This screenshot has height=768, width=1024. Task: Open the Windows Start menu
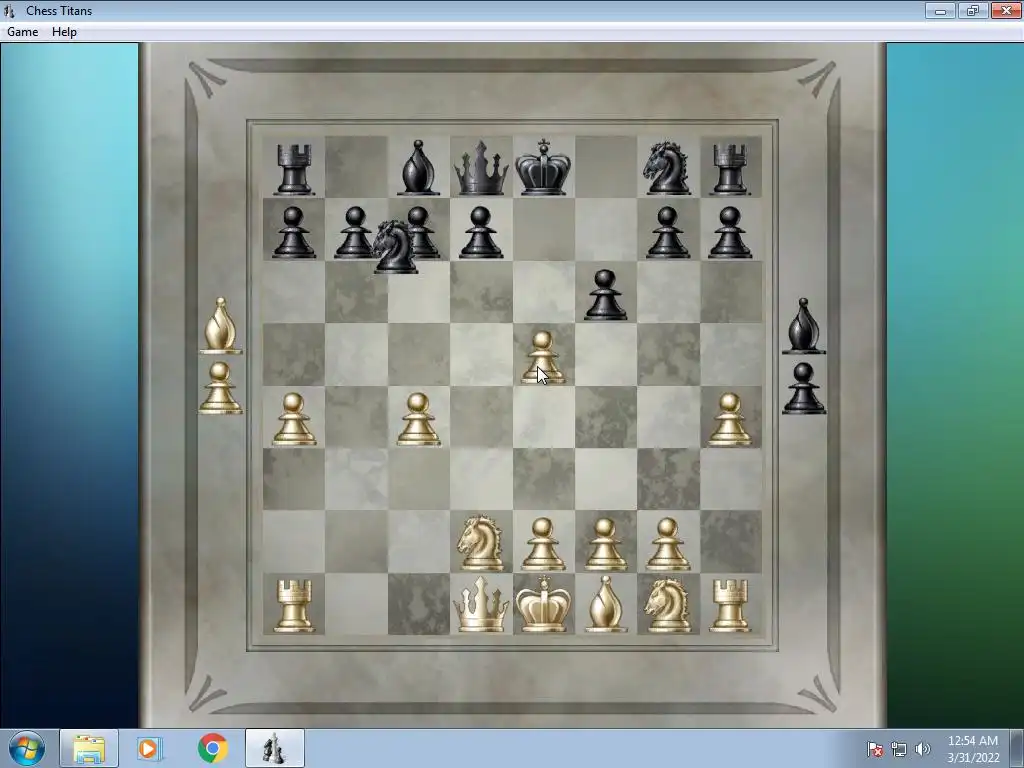(27, 748)
